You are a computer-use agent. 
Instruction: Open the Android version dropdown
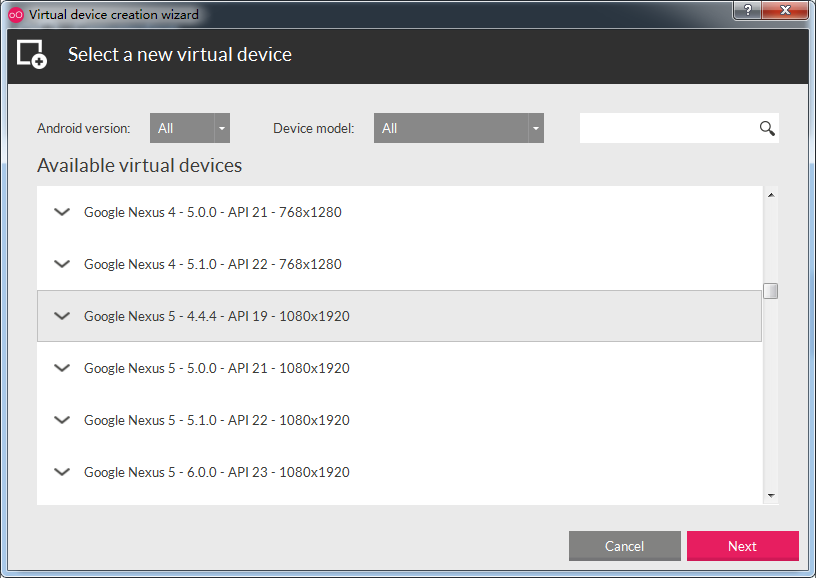[190, 128]
